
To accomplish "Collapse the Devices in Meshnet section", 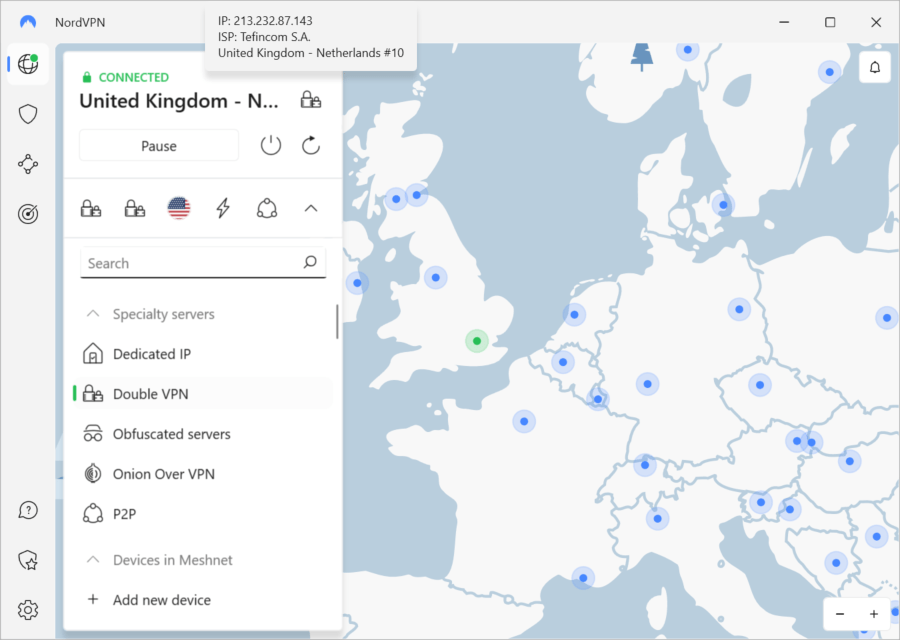I will click(x=92, y=560).
